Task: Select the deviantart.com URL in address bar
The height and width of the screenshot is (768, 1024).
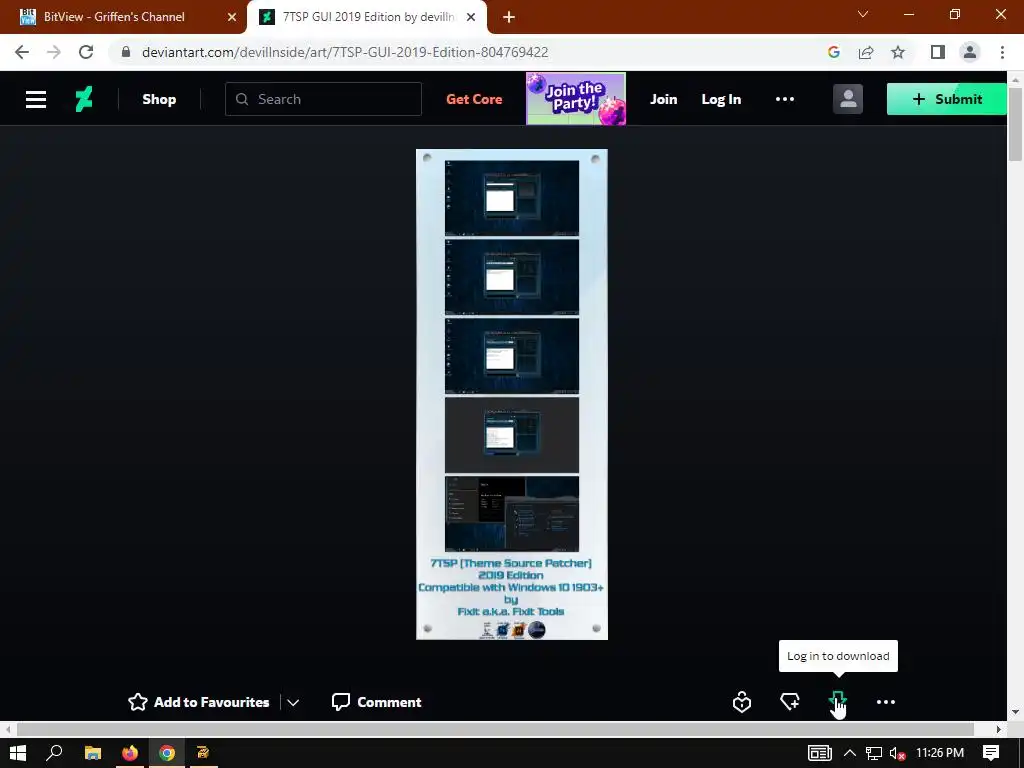Action: pyautogui.click(x=345, y=52)
